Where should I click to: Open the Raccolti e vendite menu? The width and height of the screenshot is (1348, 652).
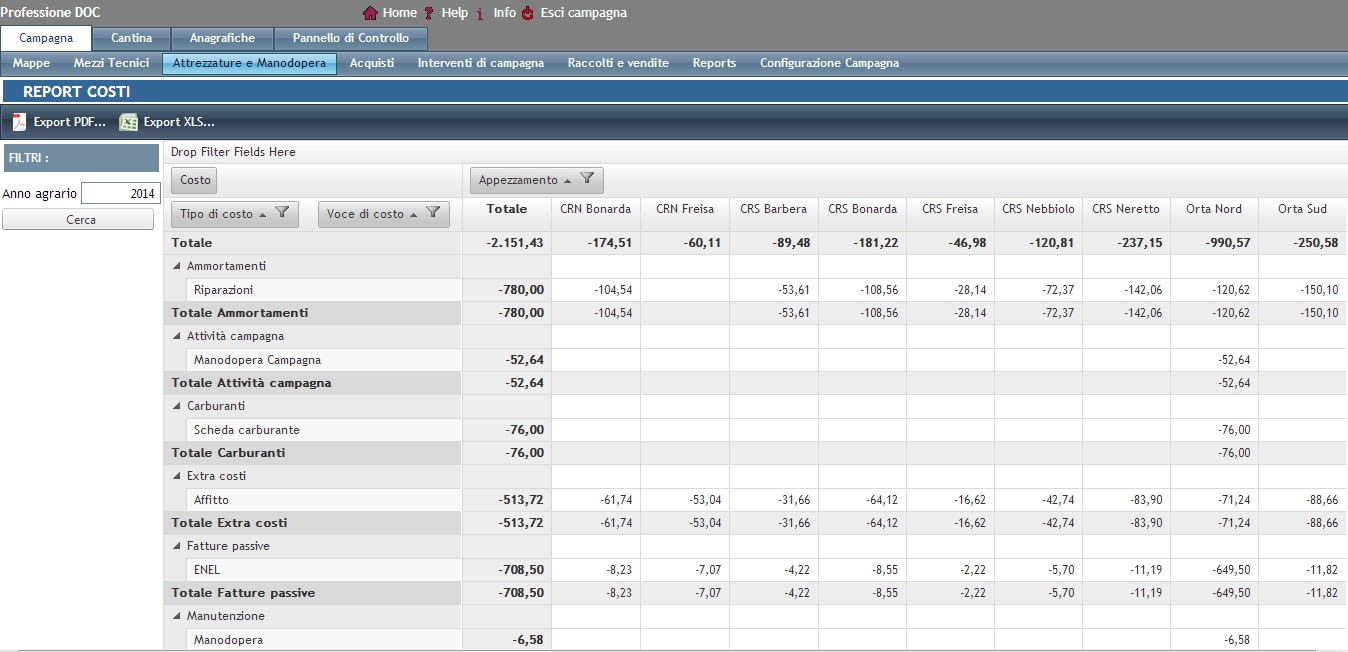click(618, 63)
